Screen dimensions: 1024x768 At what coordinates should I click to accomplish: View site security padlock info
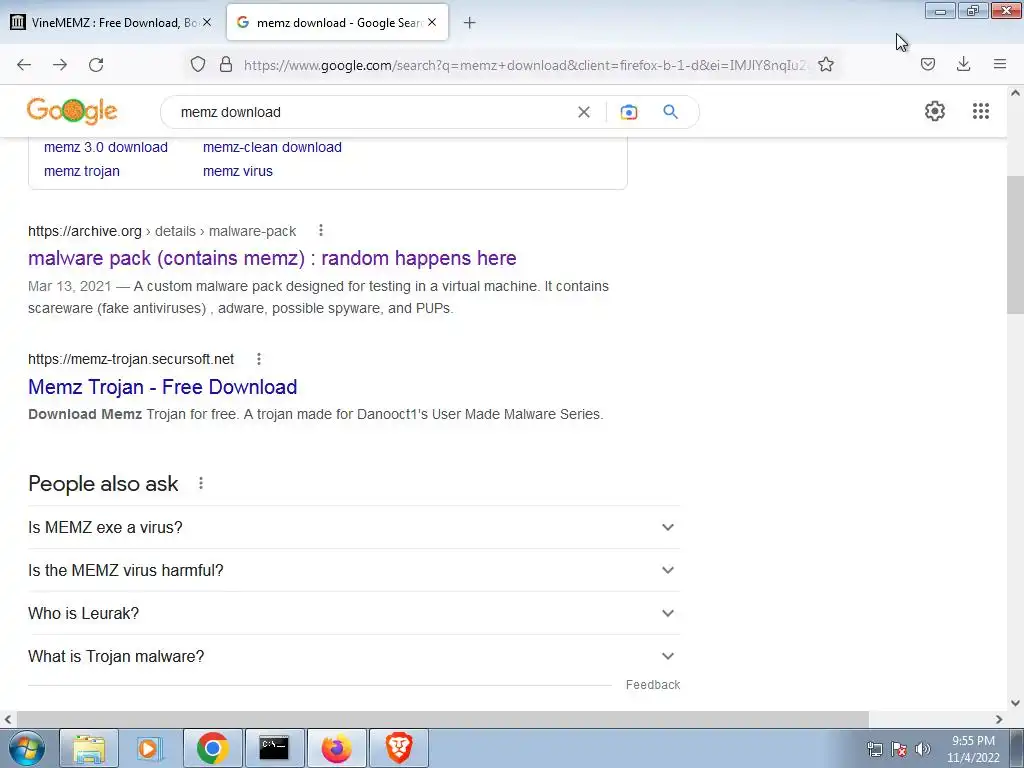pyautogui.click(x=226, y=65)
